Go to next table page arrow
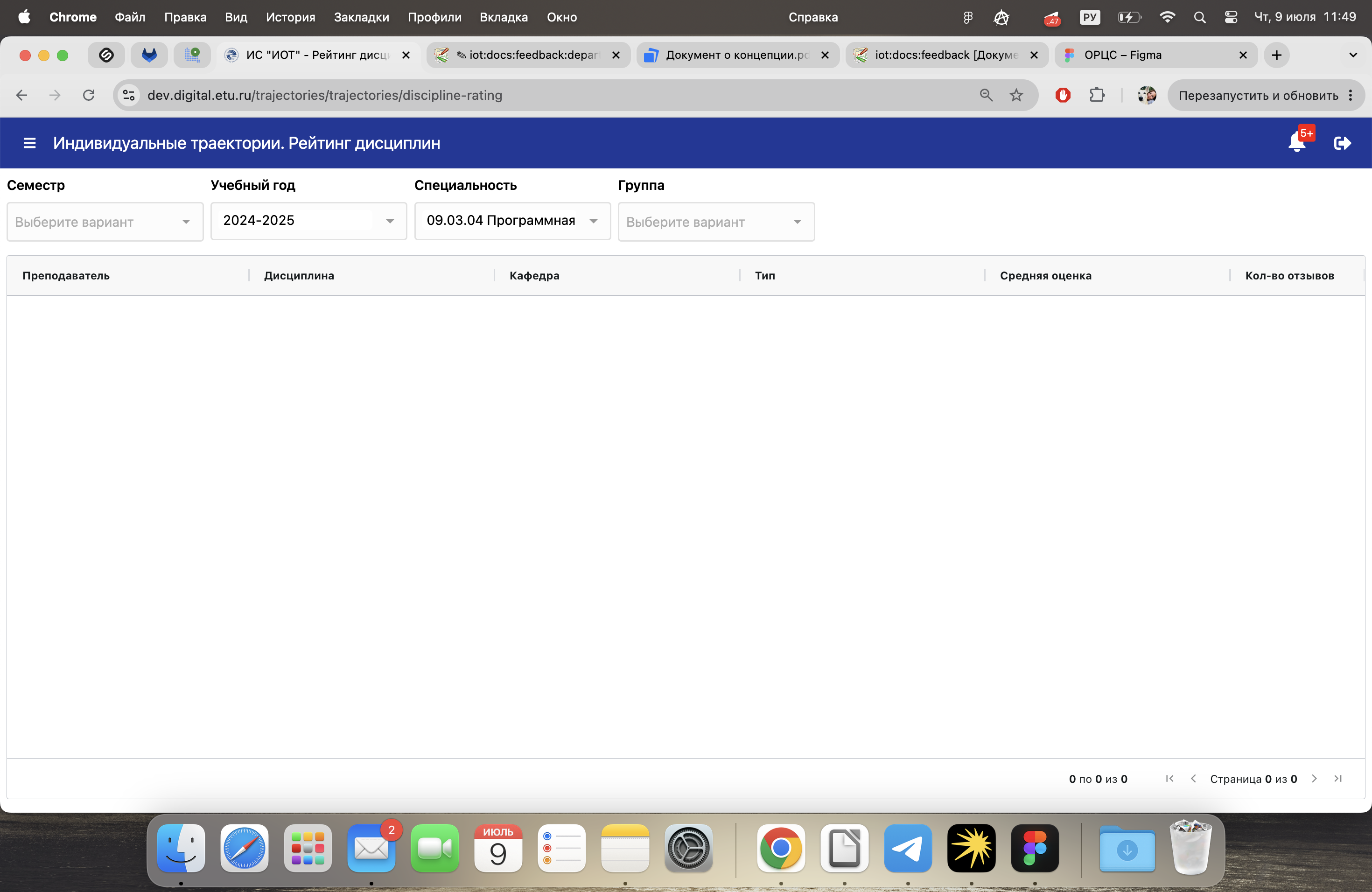 point(1314,779)
